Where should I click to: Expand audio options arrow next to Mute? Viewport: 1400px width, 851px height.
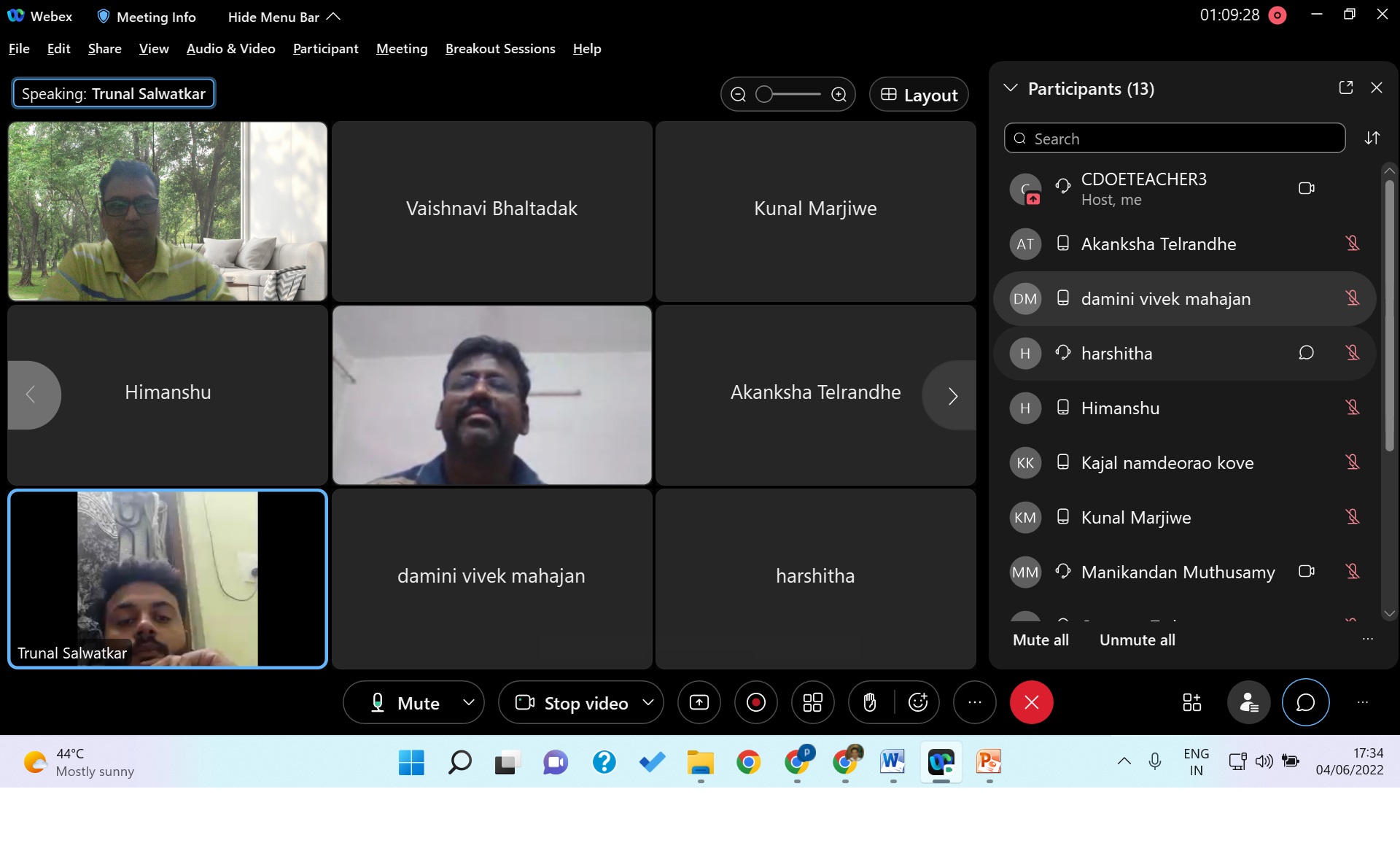click(x=469, y=702)
